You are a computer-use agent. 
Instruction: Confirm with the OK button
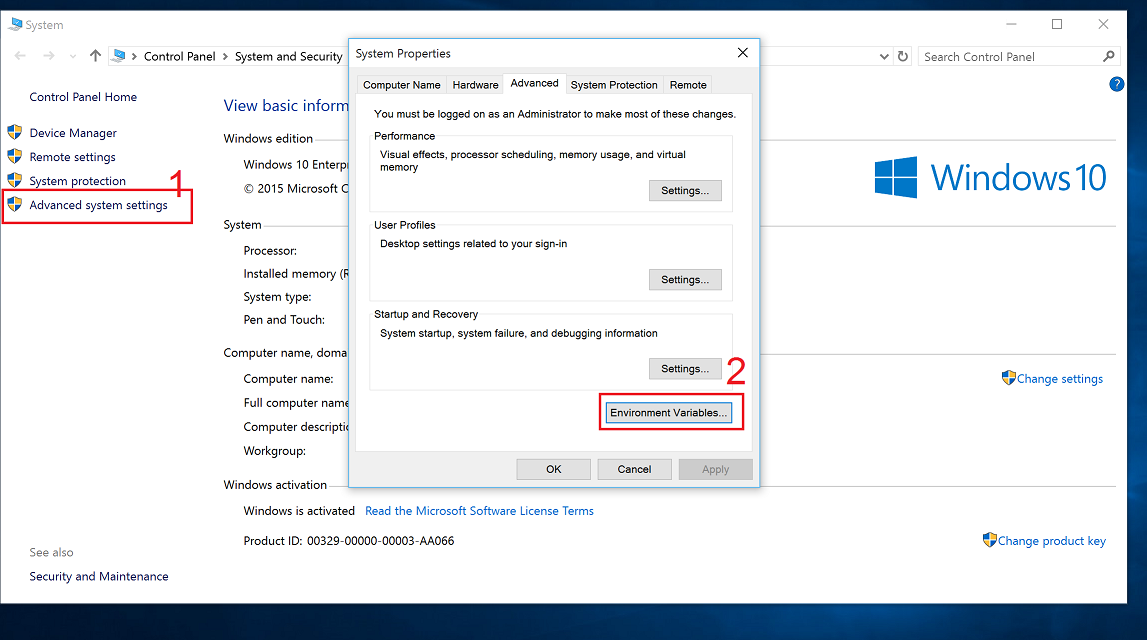click(x=554, y=469)
